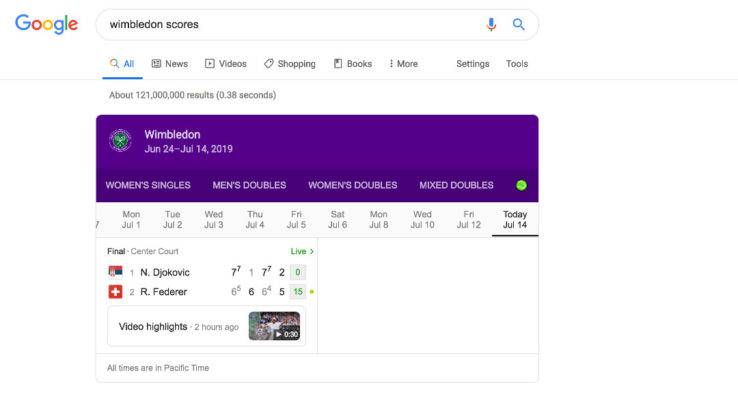Click the All times are in Pacific Time note
This screenshot has height=410, width=738.
click(x=158, y=368)
